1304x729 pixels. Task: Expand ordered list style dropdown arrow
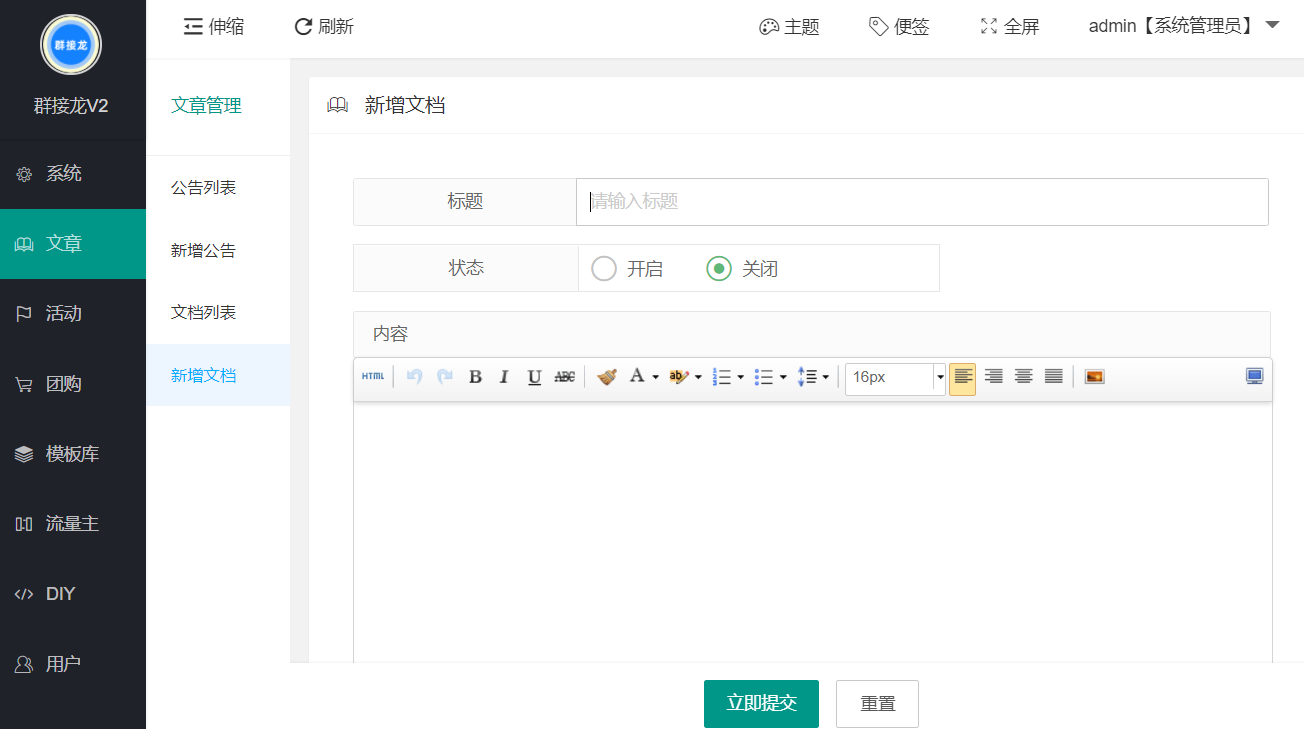click(x=740, y=377)
